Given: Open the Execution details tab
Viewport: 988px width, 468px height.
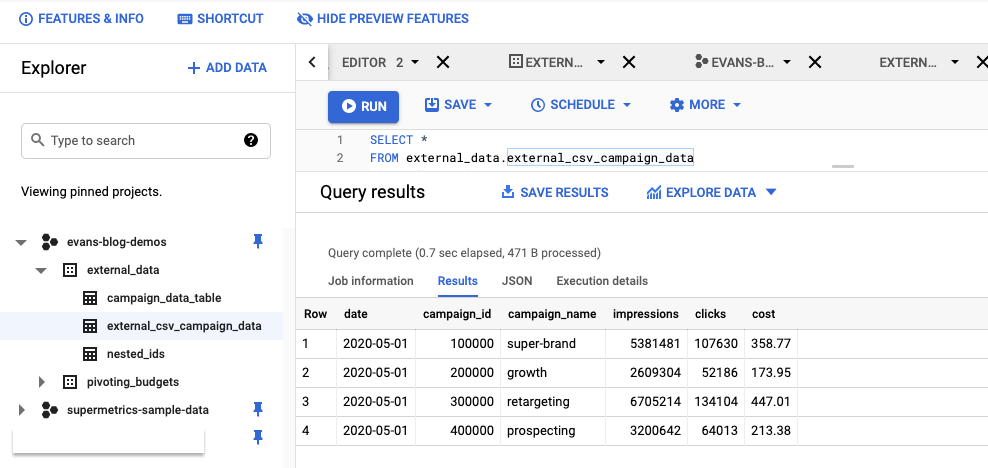Looking at the screenshot, I should (602, 281).
